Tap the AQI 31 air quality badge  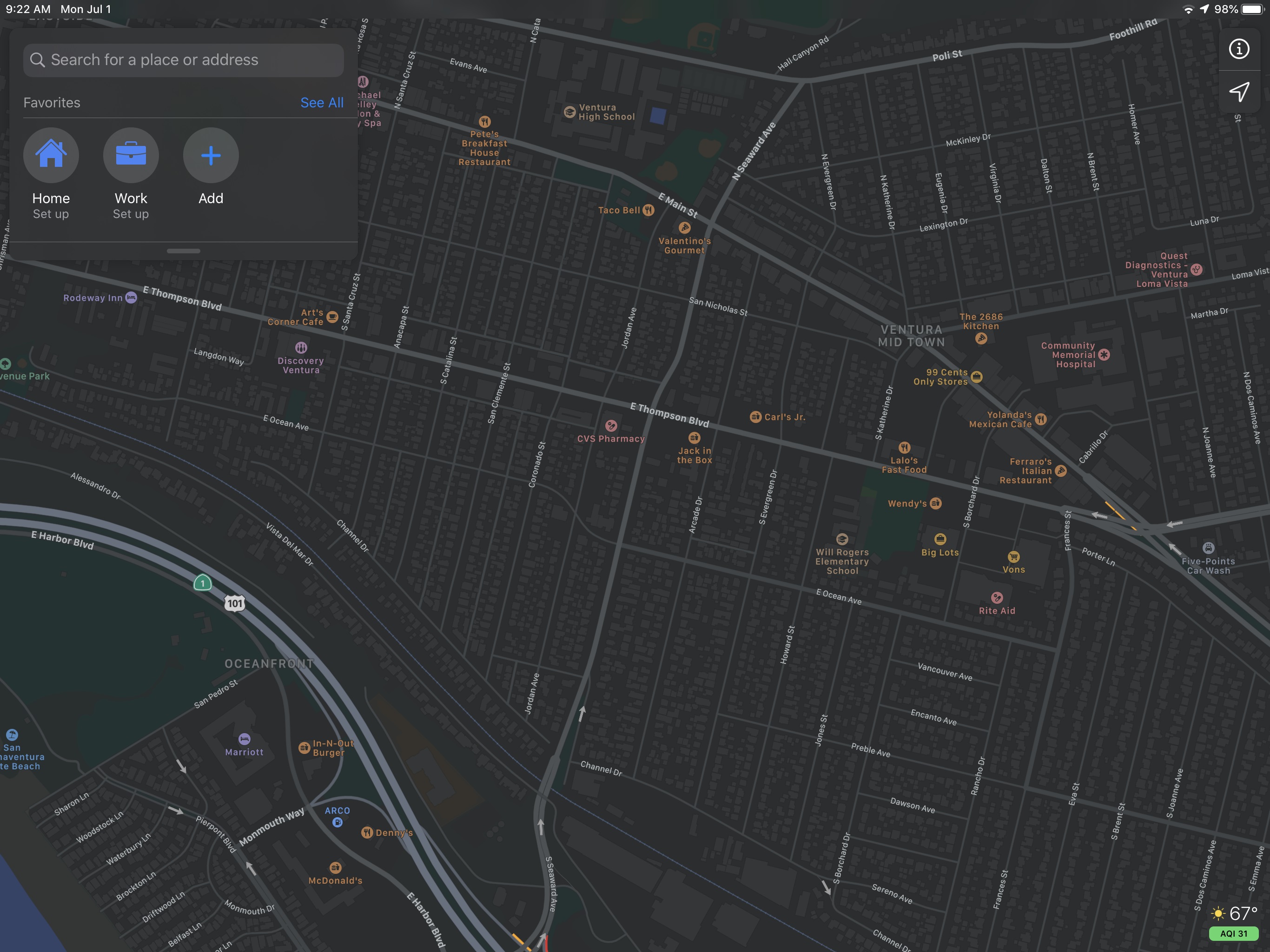coord(1233,933)
